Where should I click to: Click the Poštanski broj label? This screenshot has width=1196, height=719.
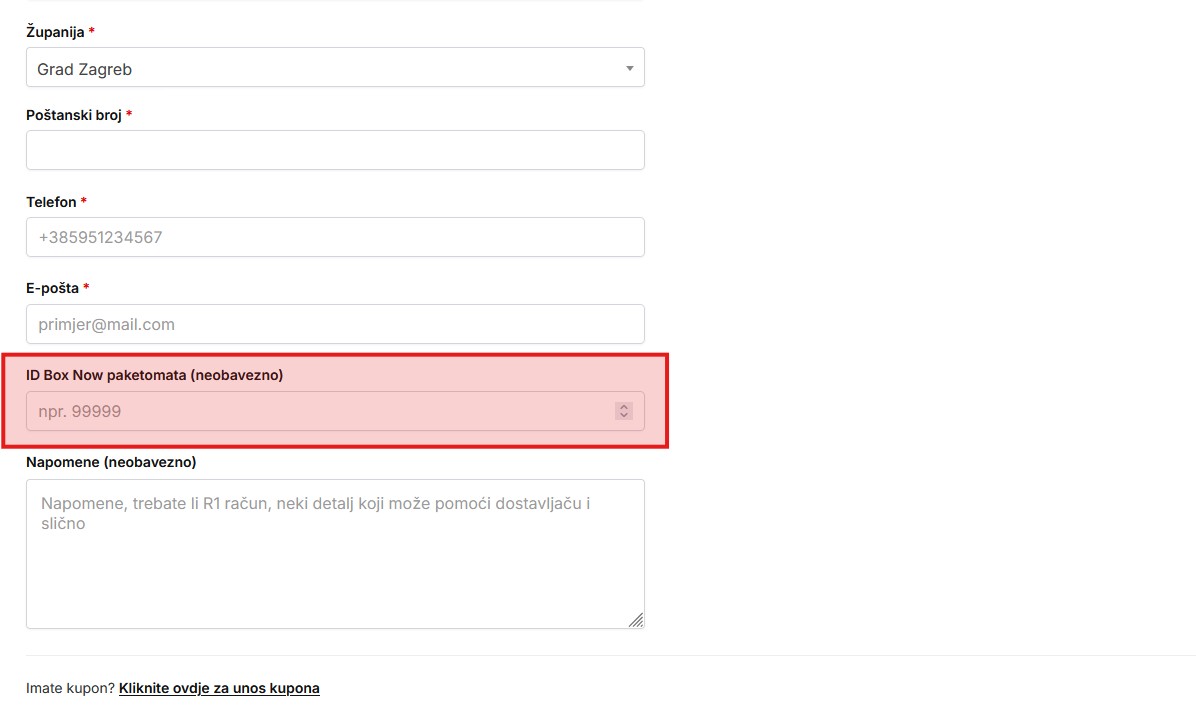click(x=74, y=115)
